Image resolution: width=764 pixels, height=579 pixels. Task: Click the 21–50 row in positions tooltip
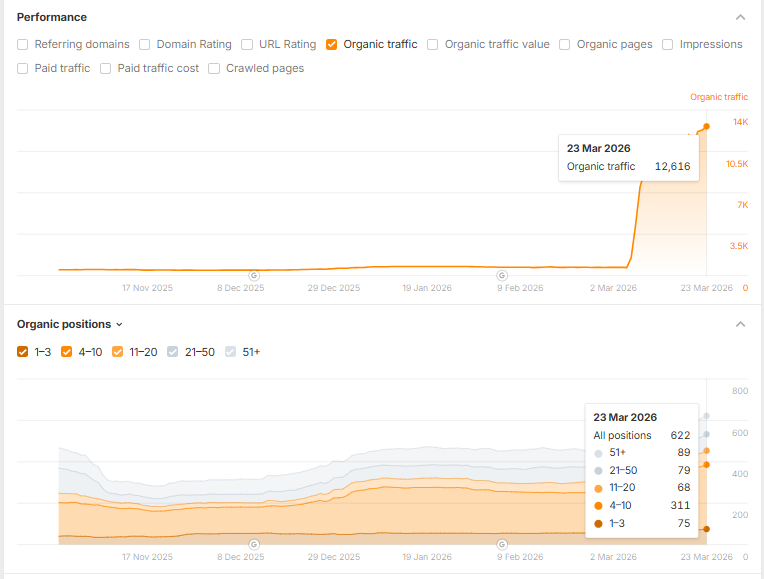tap(642, 470)
